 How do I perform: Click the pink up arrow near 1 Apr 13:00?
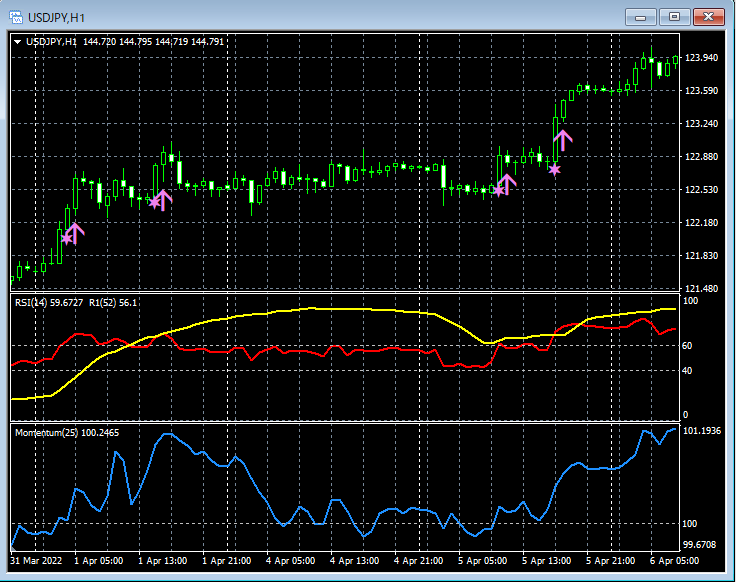tap(163, 200)
